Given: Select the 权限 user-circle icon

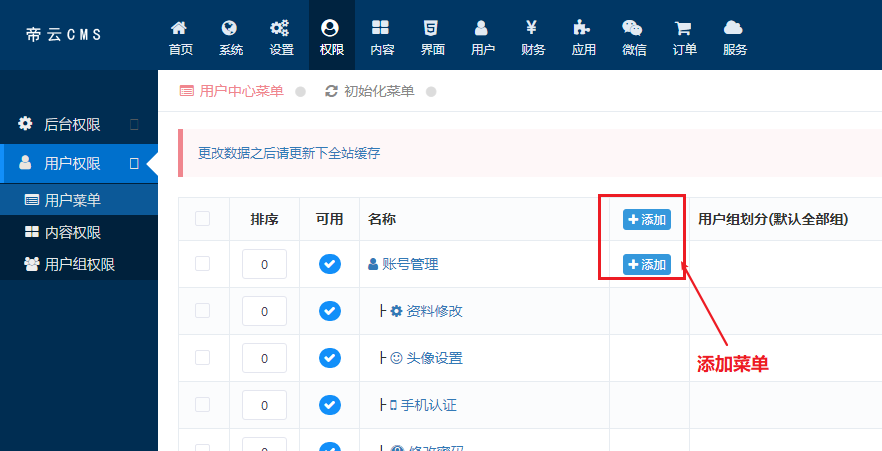Looking at the screenshot, I should point(331,28).
